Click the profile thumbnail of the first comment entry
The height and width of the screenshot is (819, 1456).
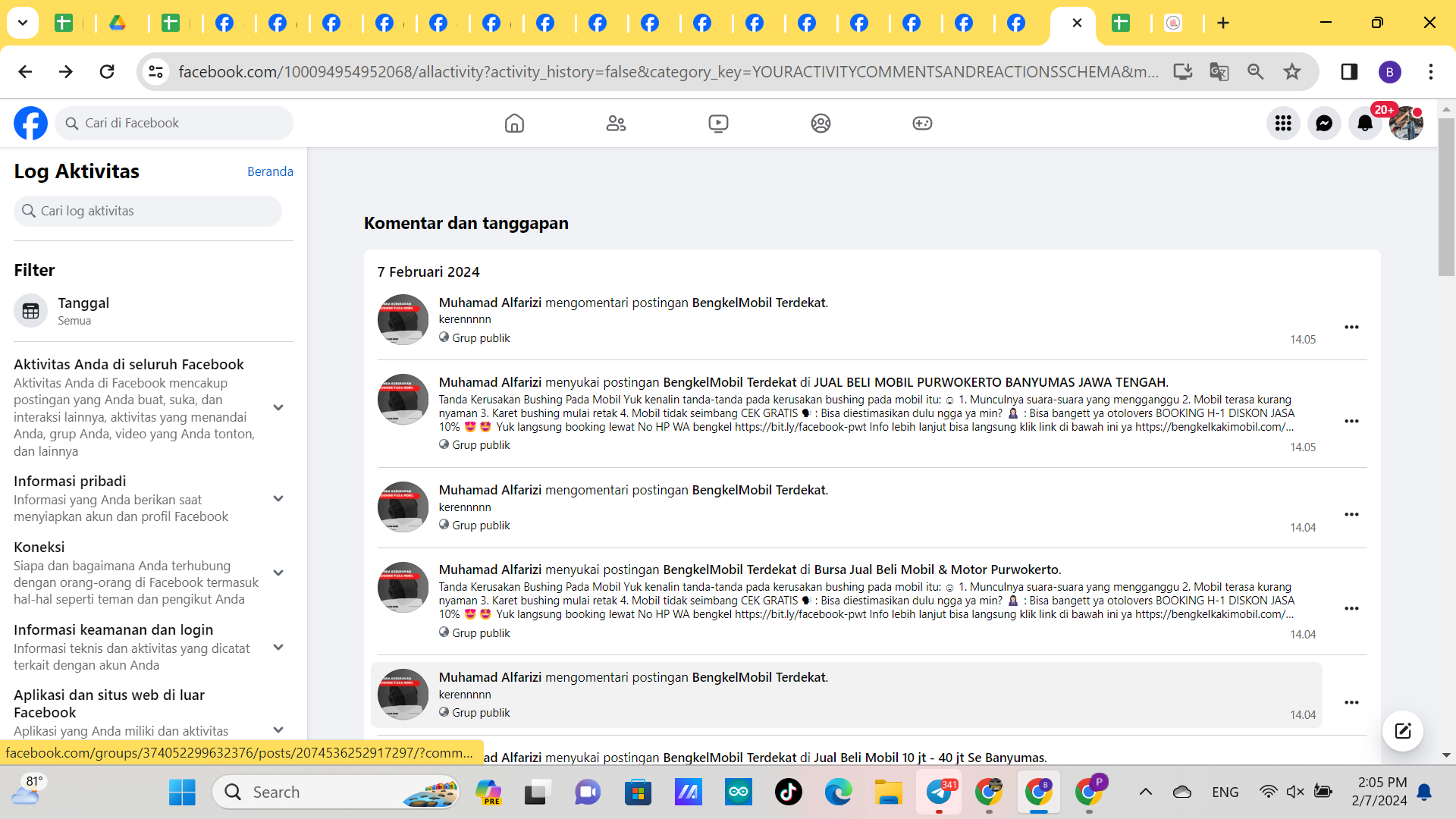tap(403, 319)
